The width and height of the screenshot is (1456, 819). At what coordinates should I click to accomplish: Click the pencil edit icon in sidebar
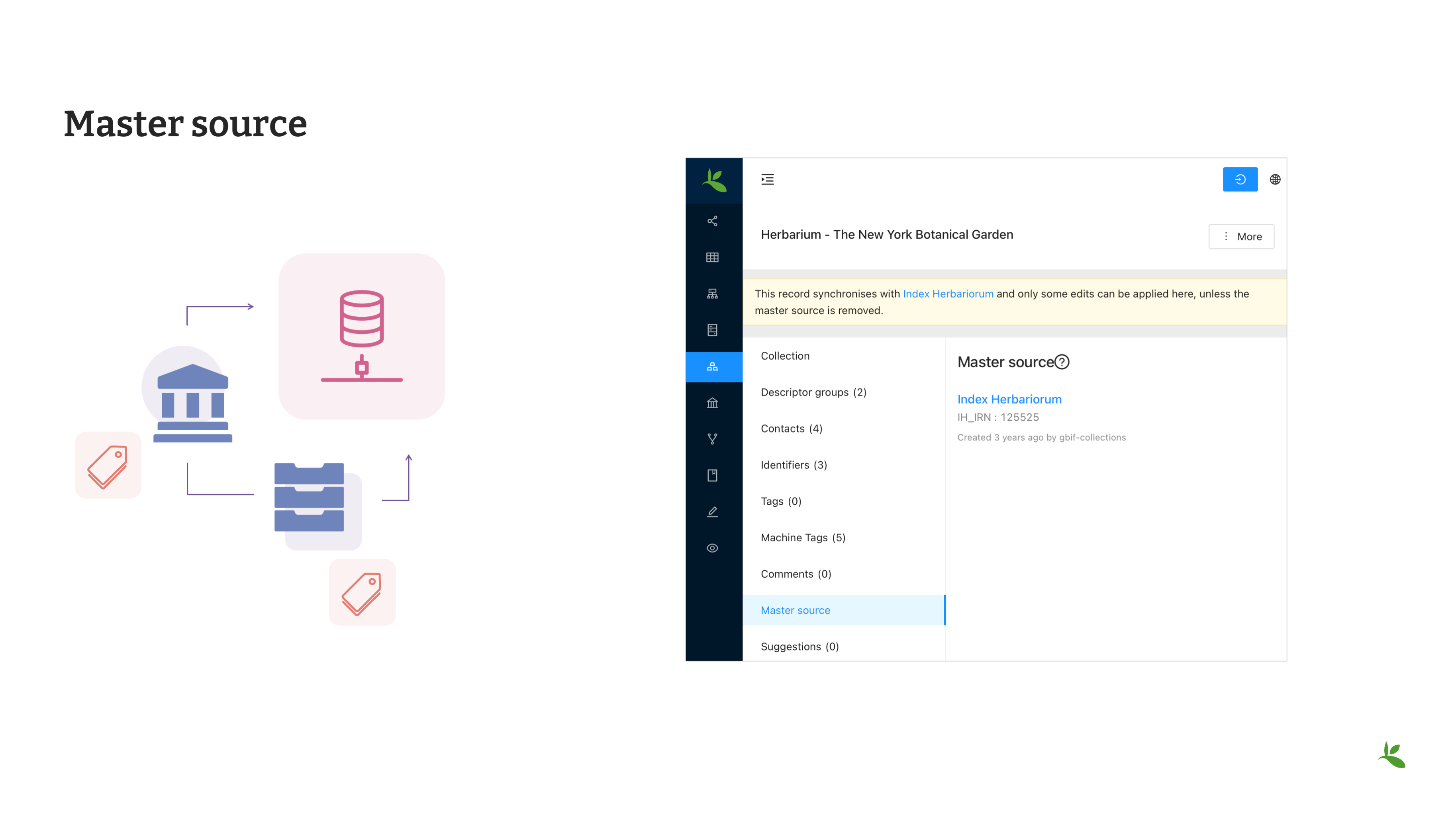(x=712, y=512)
